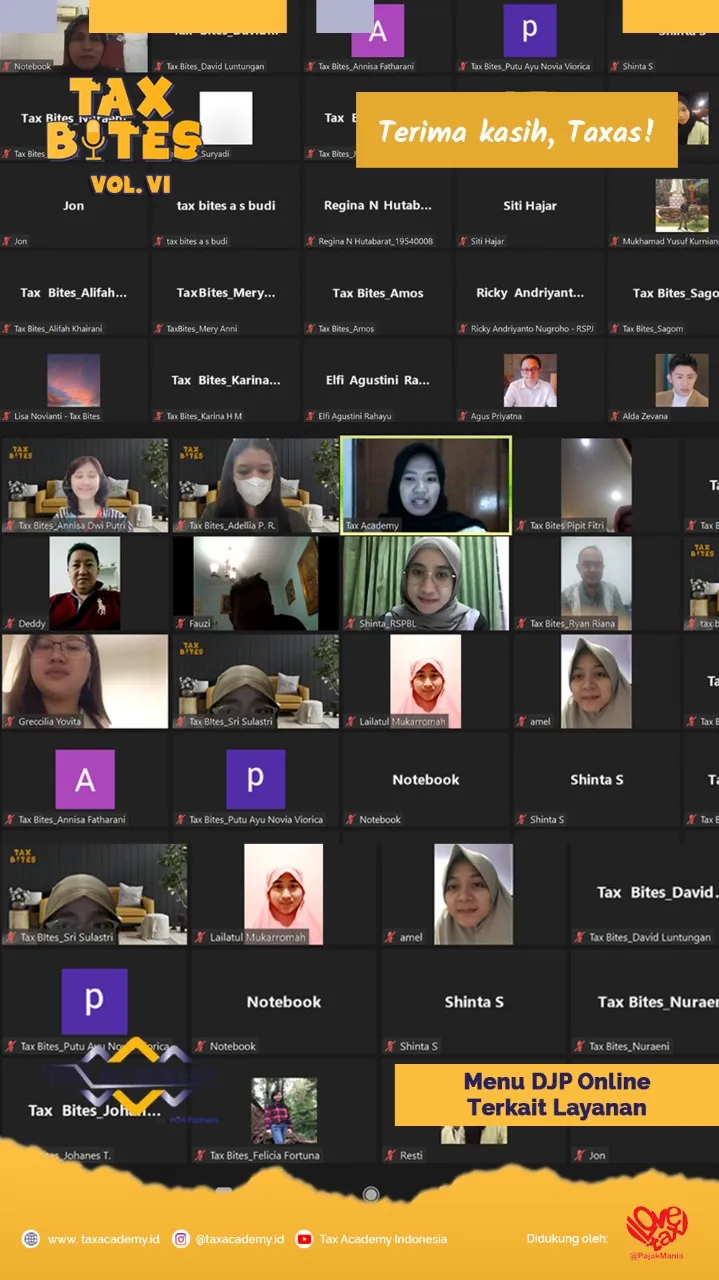Open the @taxacademy.id Instagram handle
The image size is (719, 1280).
240,1239
